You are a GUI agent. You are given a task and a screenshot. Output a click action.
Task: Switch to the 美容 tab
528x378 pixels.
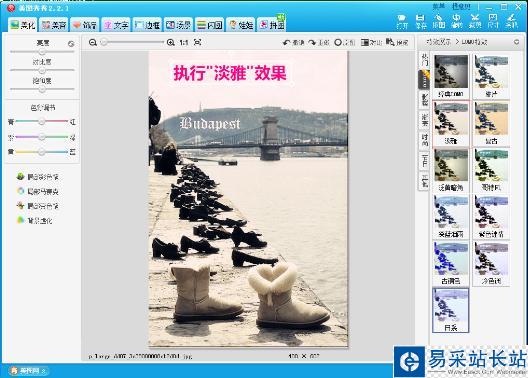pyautogui.click(x=54, y=25)
